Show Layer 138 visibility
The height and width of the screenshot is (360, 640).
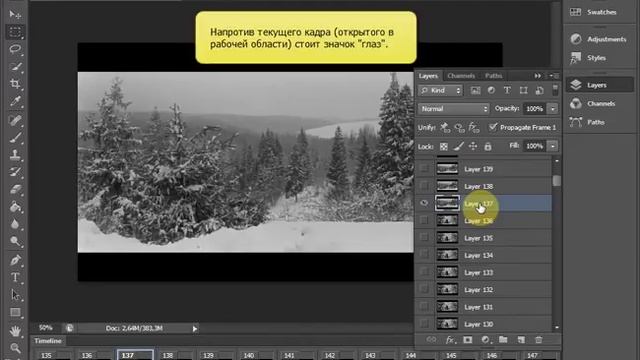(x=424, y=186)
